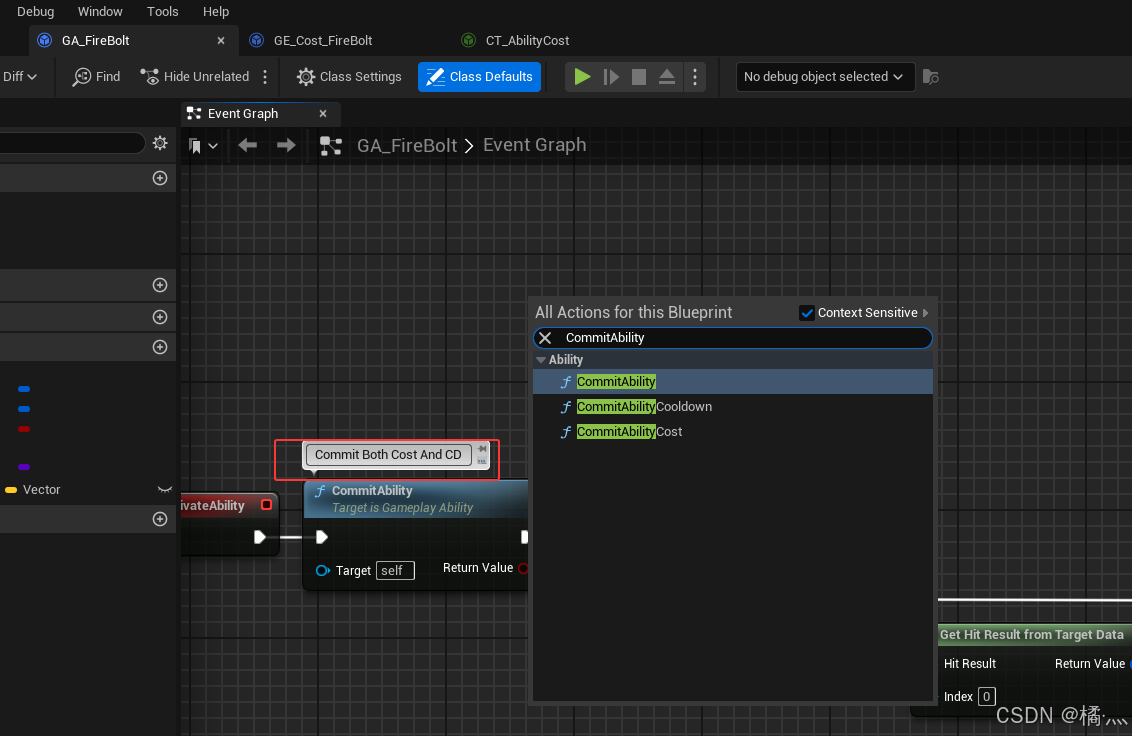Switch to GE_Cost_FireBolt tab

(x=323, y=40)
